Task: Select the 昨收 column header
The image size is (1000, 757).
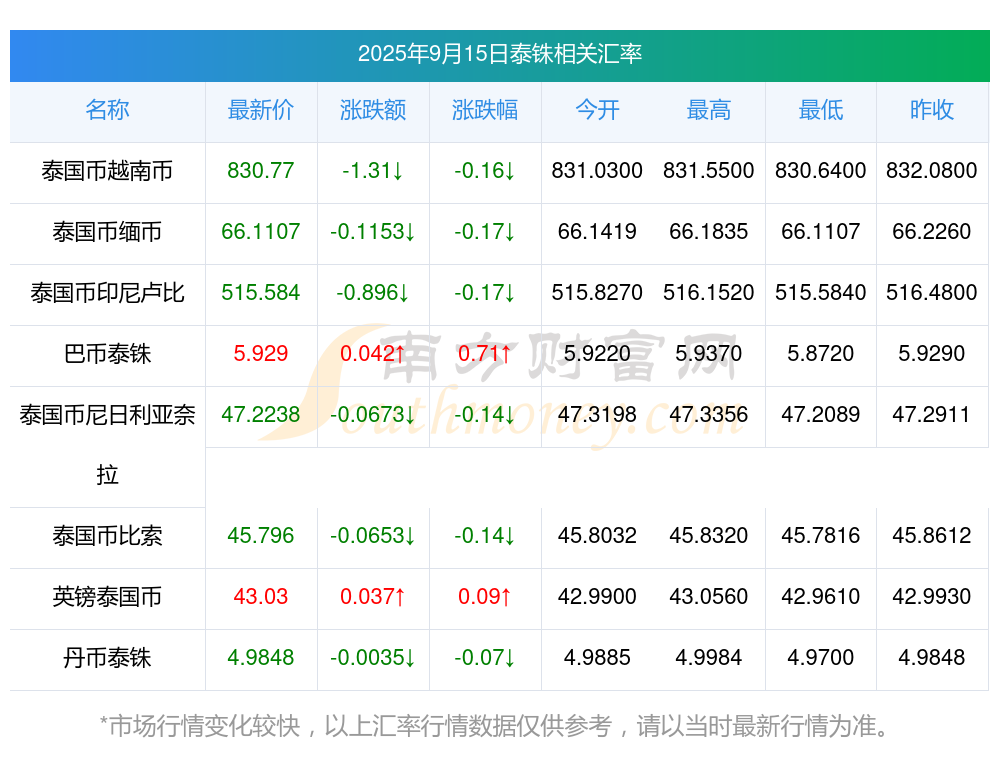Action: (x=932, y=110)
